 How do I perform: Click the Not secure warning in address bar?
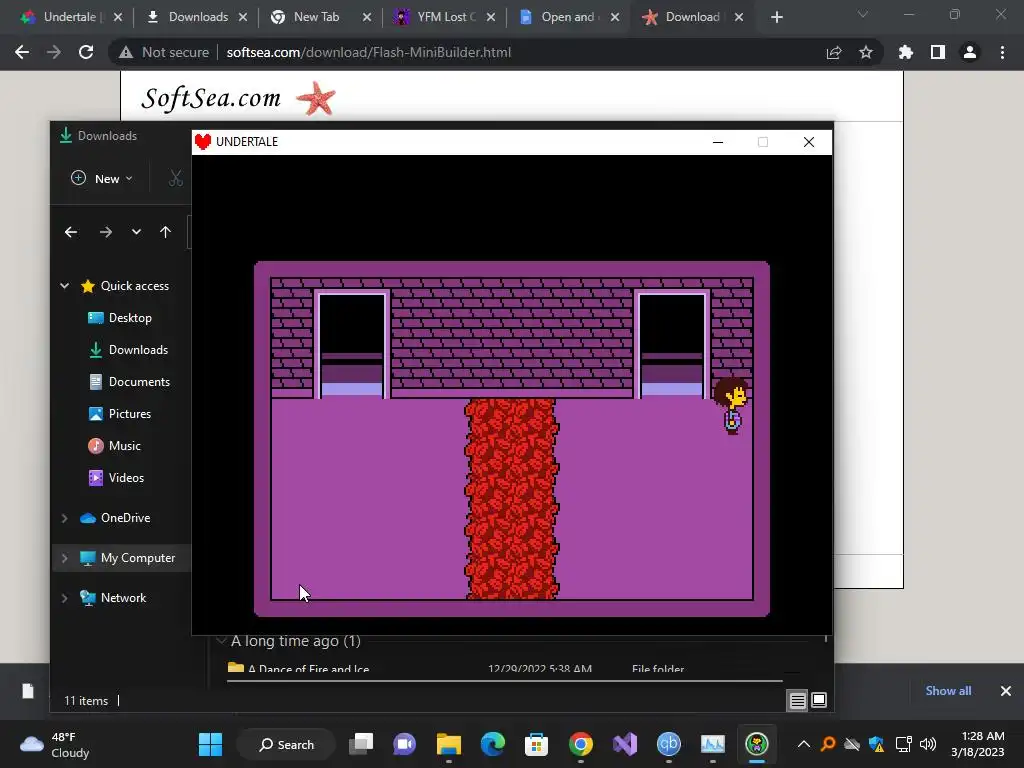tap(164, 52)
